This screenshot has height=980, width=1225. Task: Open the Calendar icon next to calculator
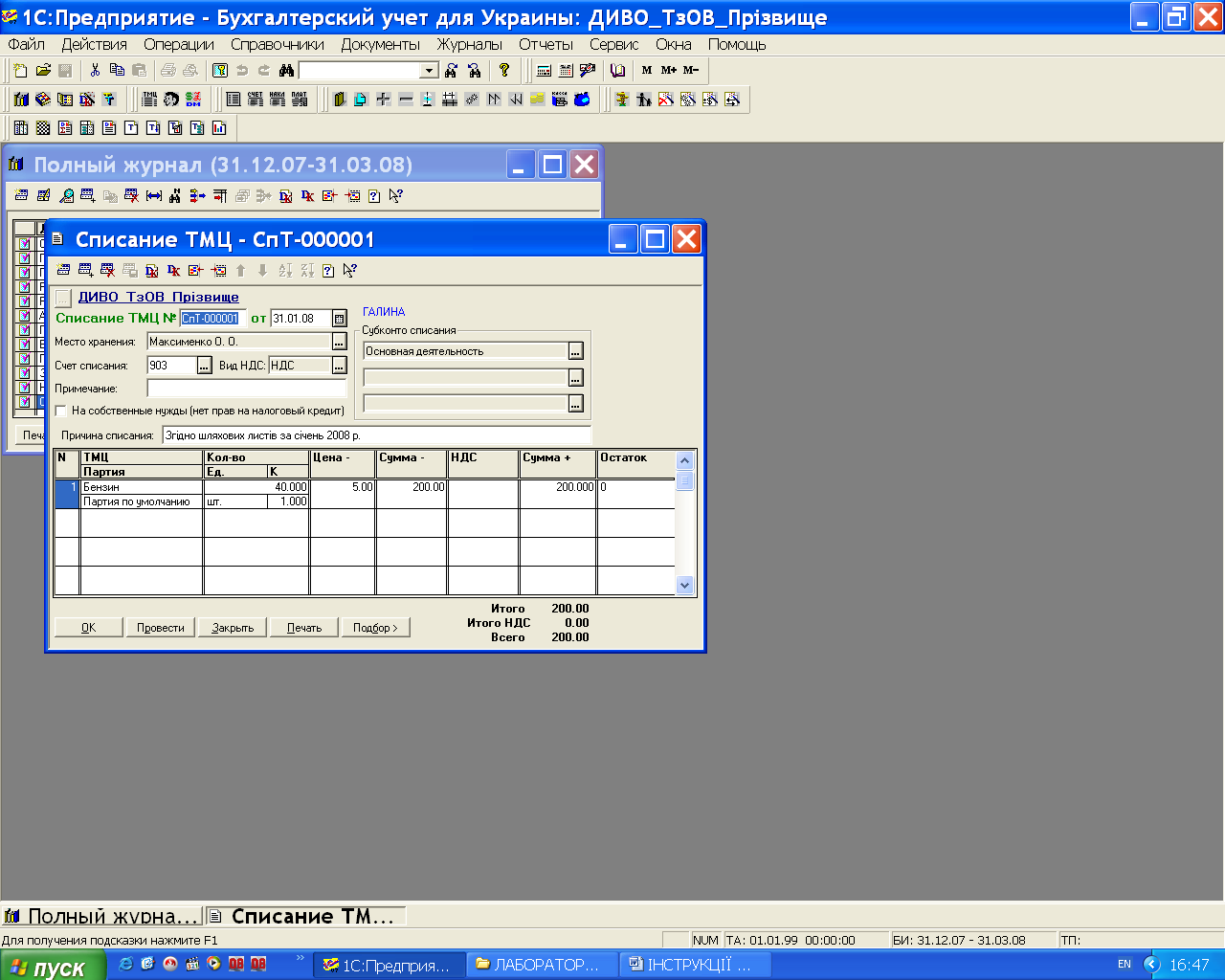pyautogui.click(x=566, y=70)
